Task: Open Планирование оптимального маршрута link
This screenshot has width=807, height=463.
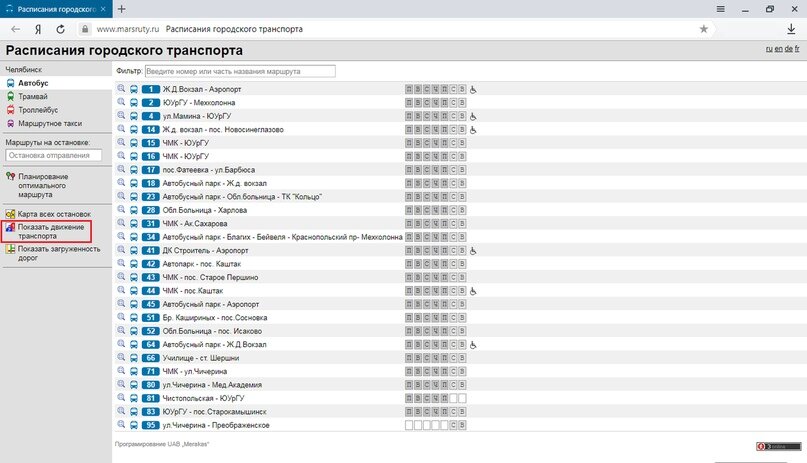Action: click(43, 186)
